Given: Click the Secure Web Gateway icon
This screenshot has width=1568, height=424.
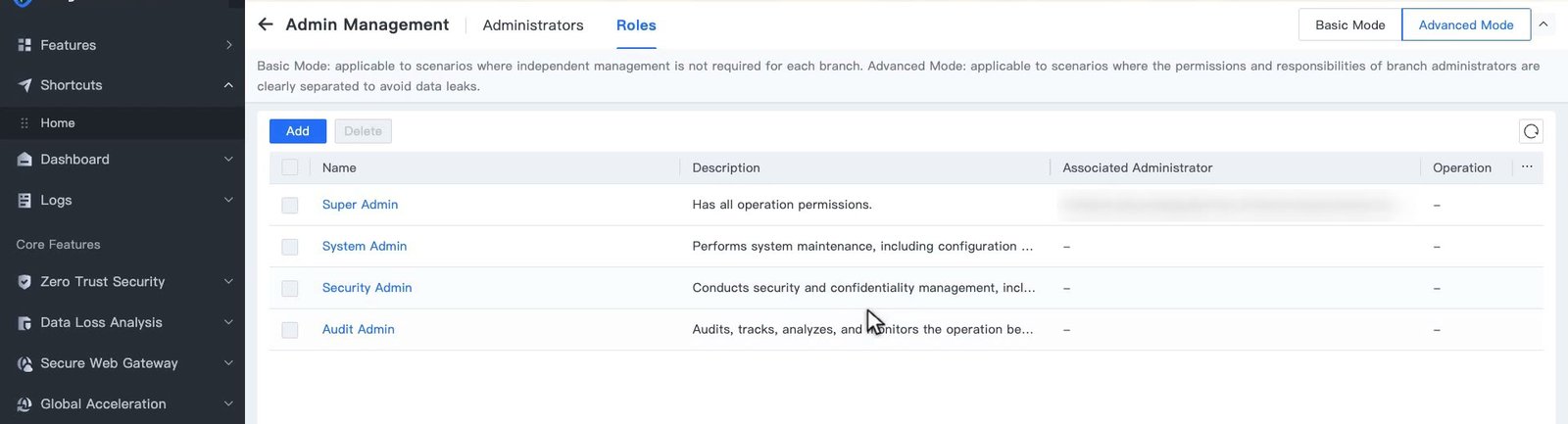Looking at the screenshot, I should [24, 363].
